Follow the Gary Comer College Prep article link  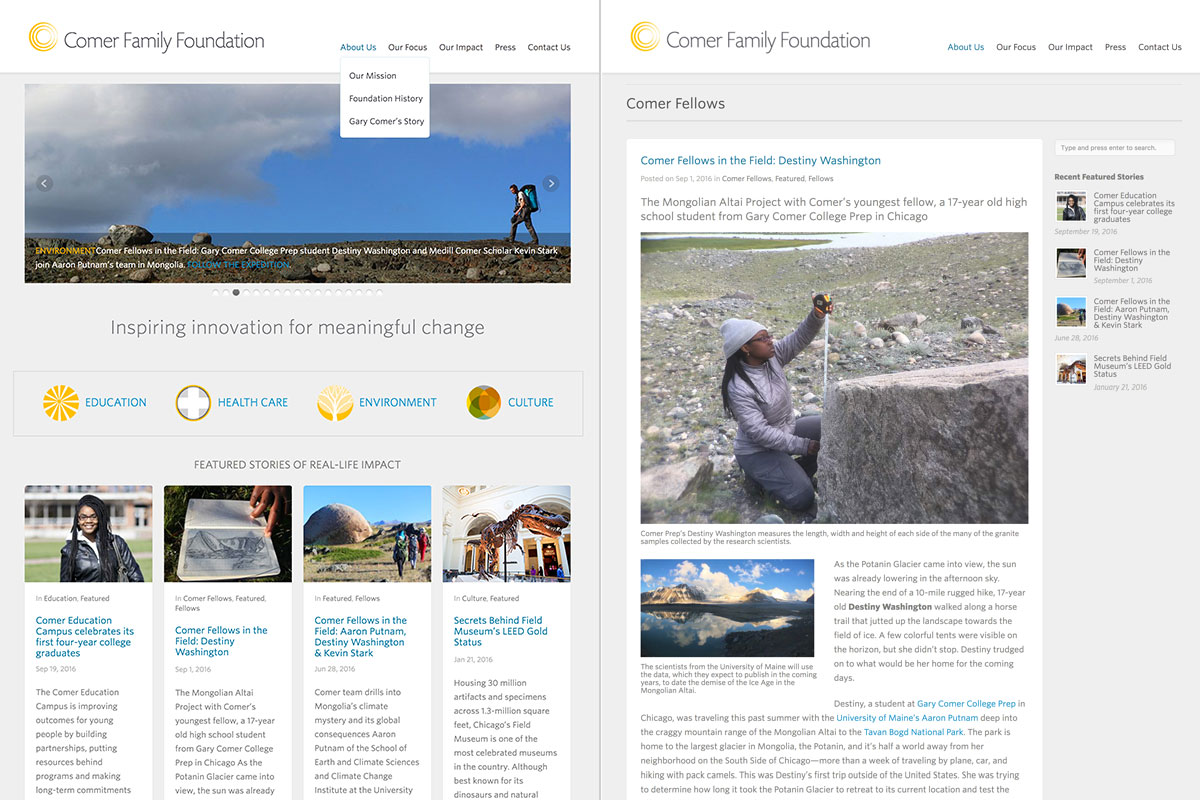click(x=966, y=704)
